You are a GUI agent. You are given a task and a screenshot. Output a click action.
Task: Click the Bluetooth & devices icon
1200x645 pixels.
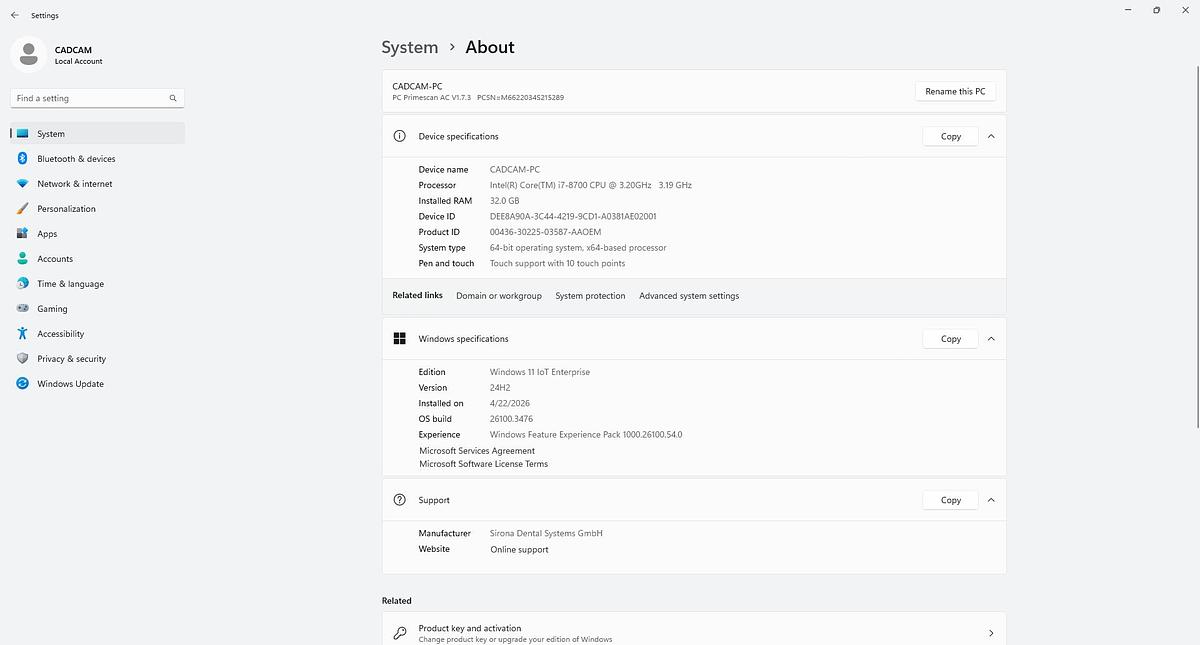click(22, 159)
